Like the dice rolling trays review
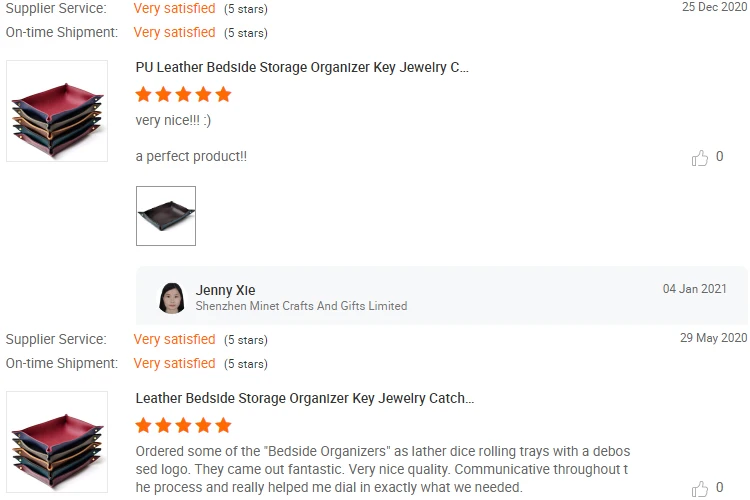 click(700, 488)
